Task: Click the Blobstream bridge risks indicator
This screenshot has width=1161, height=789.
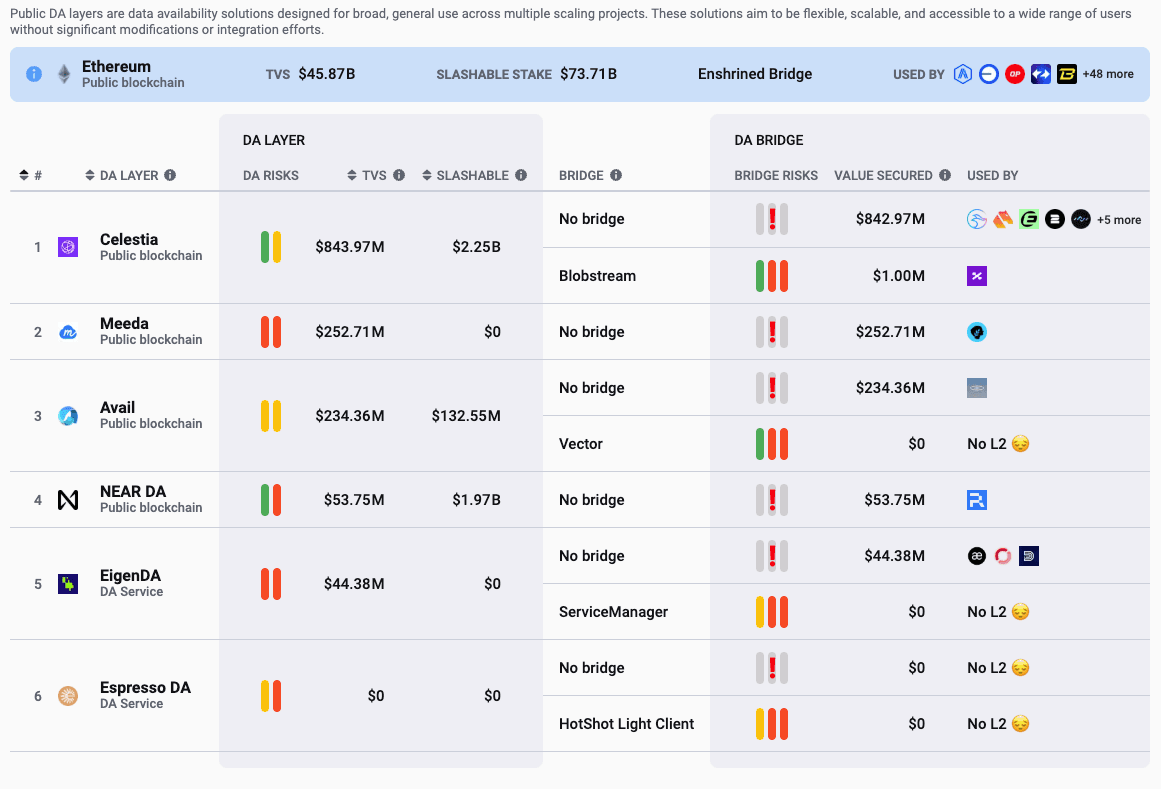Action: click(772, 276)
